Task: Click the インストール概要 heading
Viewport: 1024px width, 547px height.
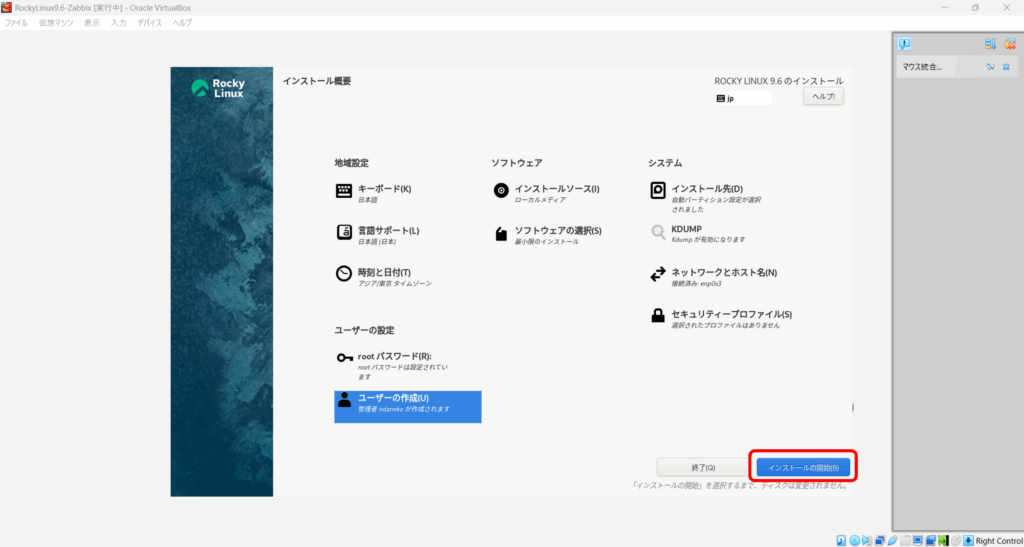Action: (317, 81)
